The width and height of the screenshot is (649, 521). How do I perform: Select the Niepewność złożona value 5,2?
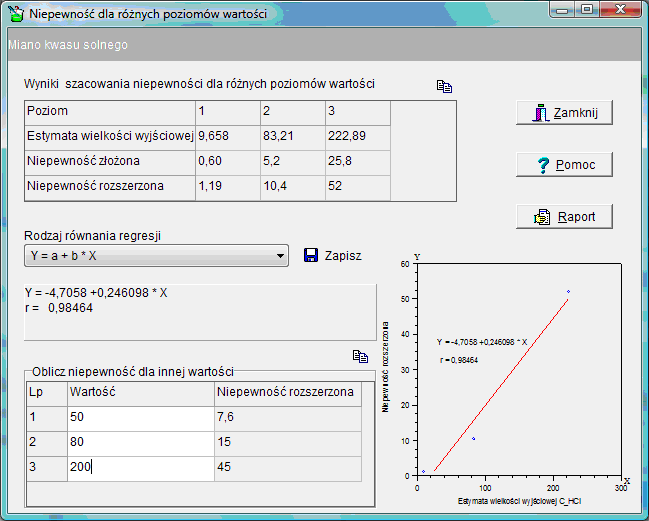[x=291, y=160]
